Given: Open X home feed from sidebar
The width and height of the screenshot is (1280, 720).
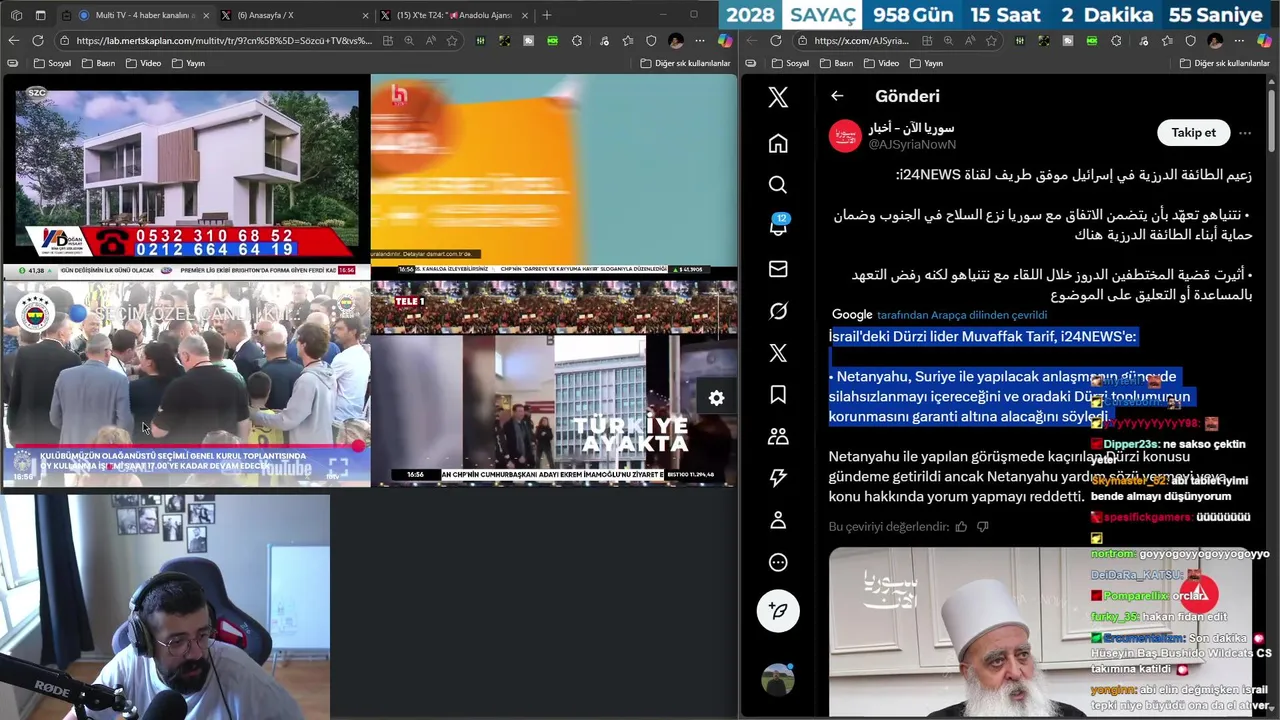Looking at the screenshot, I should tap(778, 143).
